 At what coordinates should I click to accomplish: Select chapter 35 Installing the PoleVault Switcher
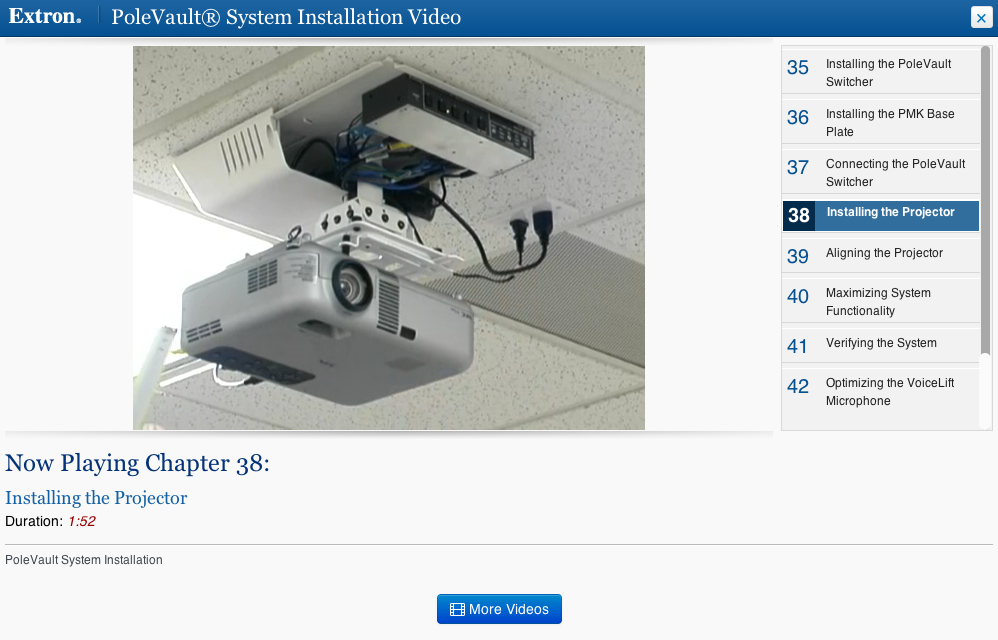point(880,73)
